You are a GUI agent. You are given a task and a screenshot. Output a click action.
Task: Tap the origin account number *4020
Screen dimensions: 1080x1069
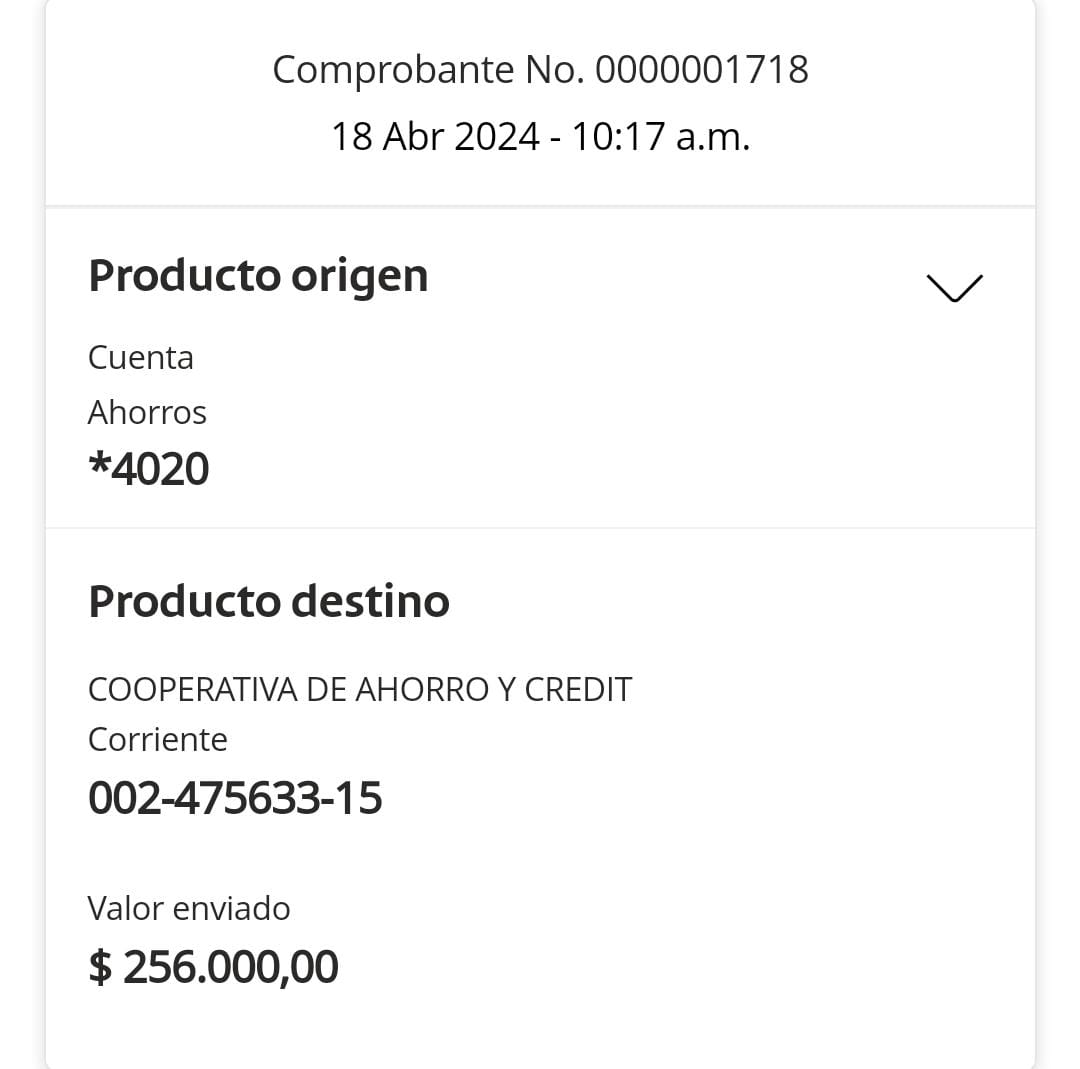149,468
